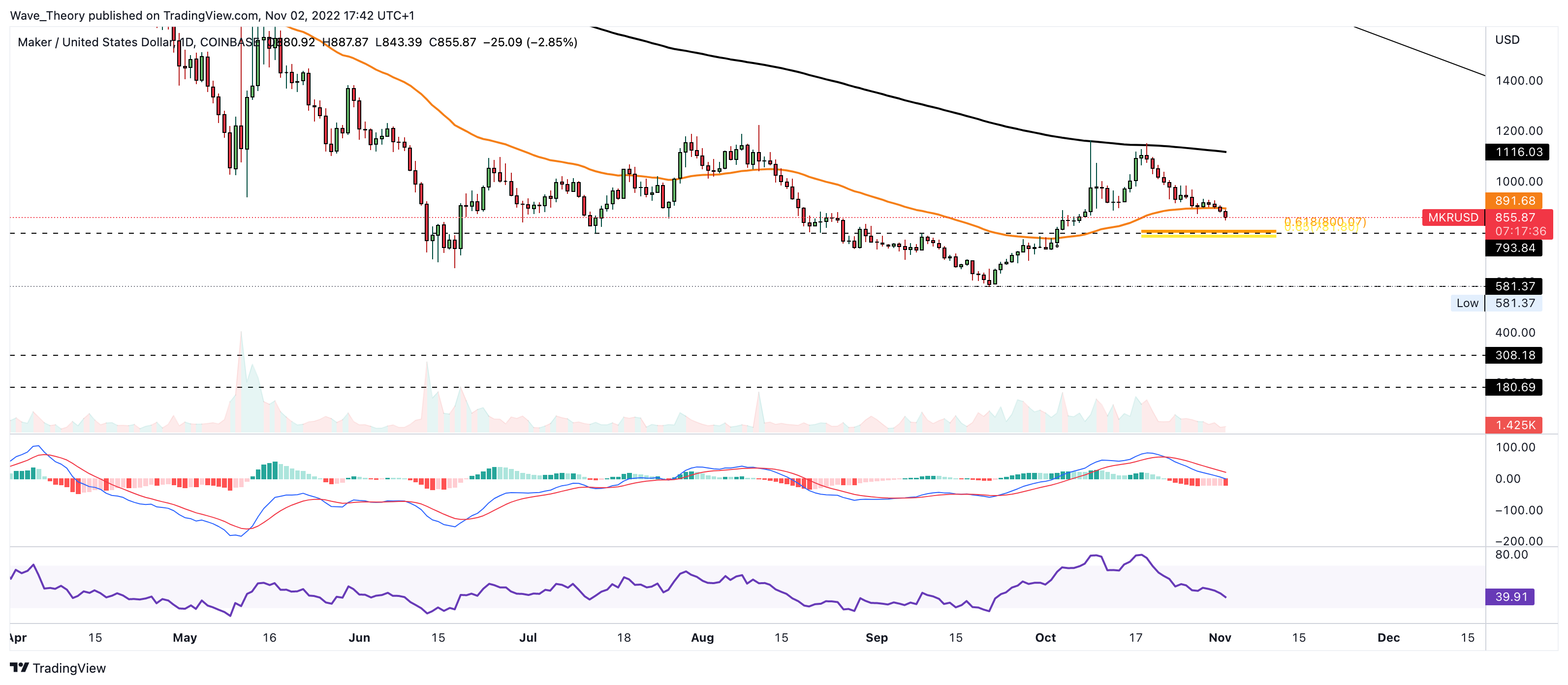
Task: Click the yellow Fibonacci golden pocket zone
Action: [x=1208, y=233]
